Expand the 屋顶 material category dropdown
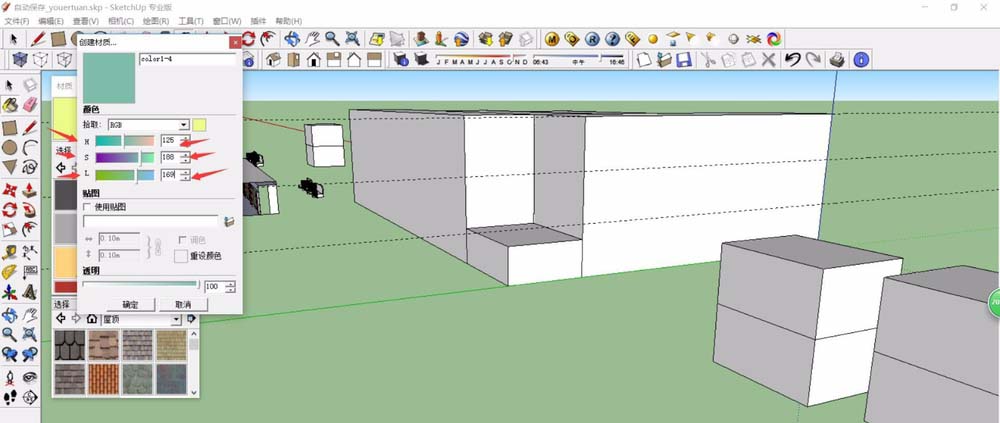Image resolution: width=1000 pixels, height=423 pixels. pyautogui.click(x=177, y=319)
